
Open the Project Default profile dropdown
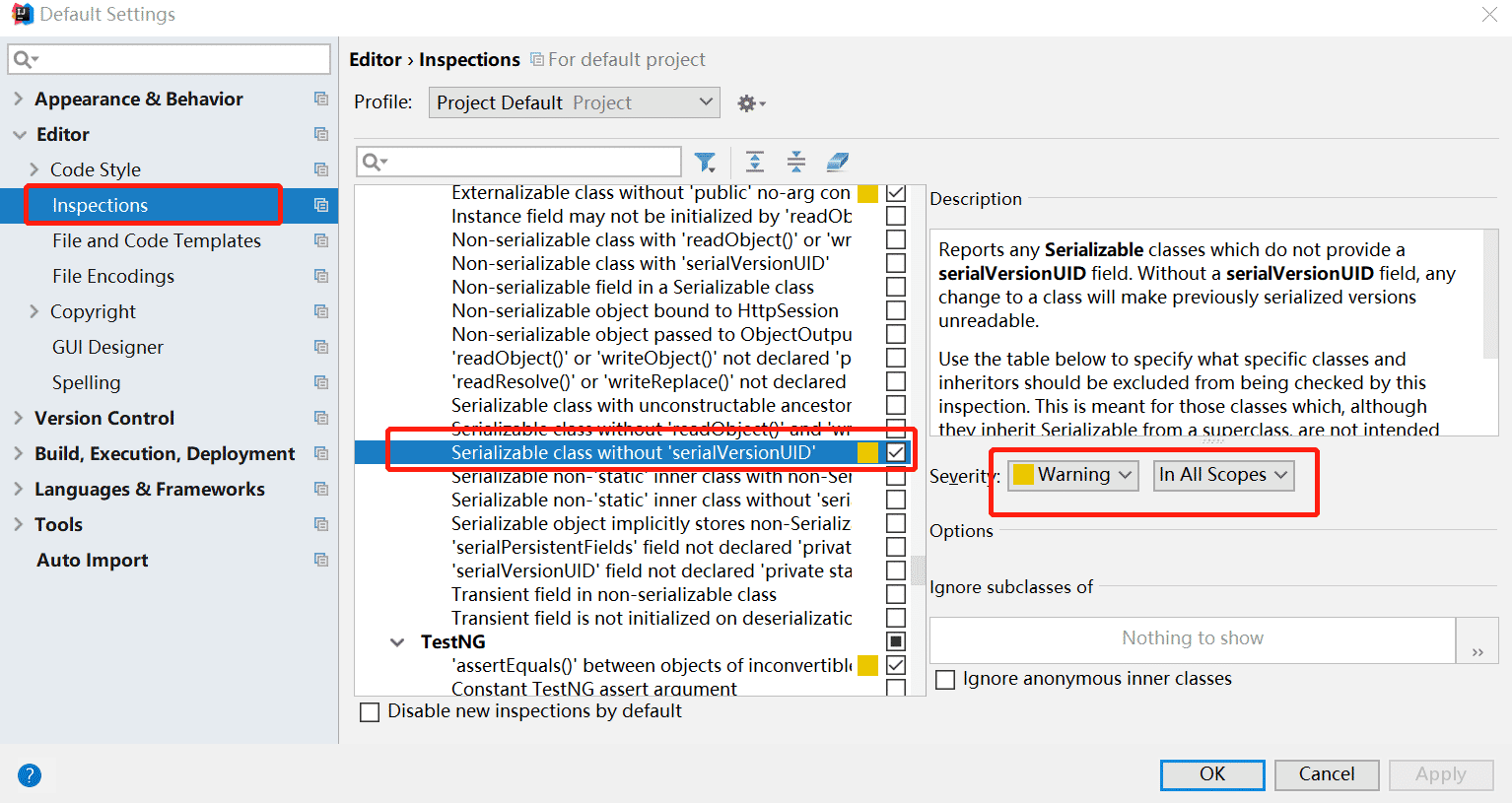(574, 102)
